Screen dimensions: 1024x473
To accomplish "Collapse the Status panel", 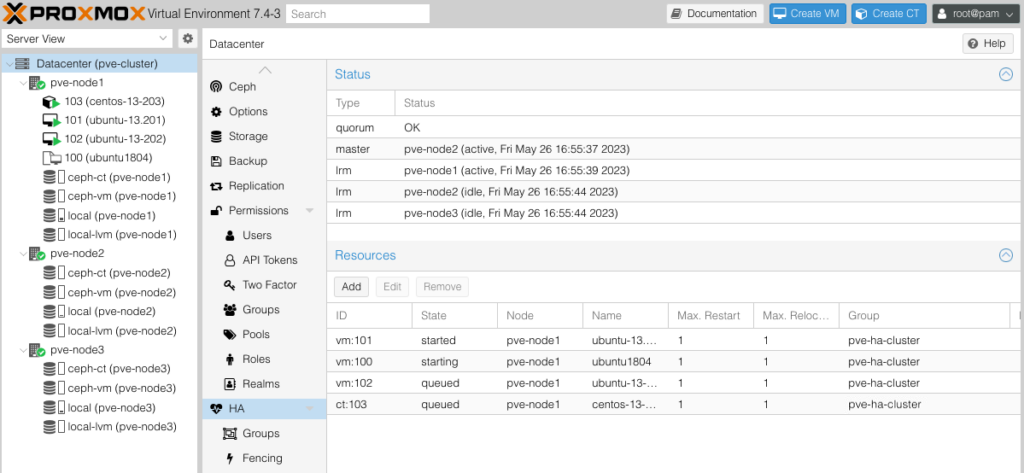I will pyautogui.click(x=1006, y=74).
